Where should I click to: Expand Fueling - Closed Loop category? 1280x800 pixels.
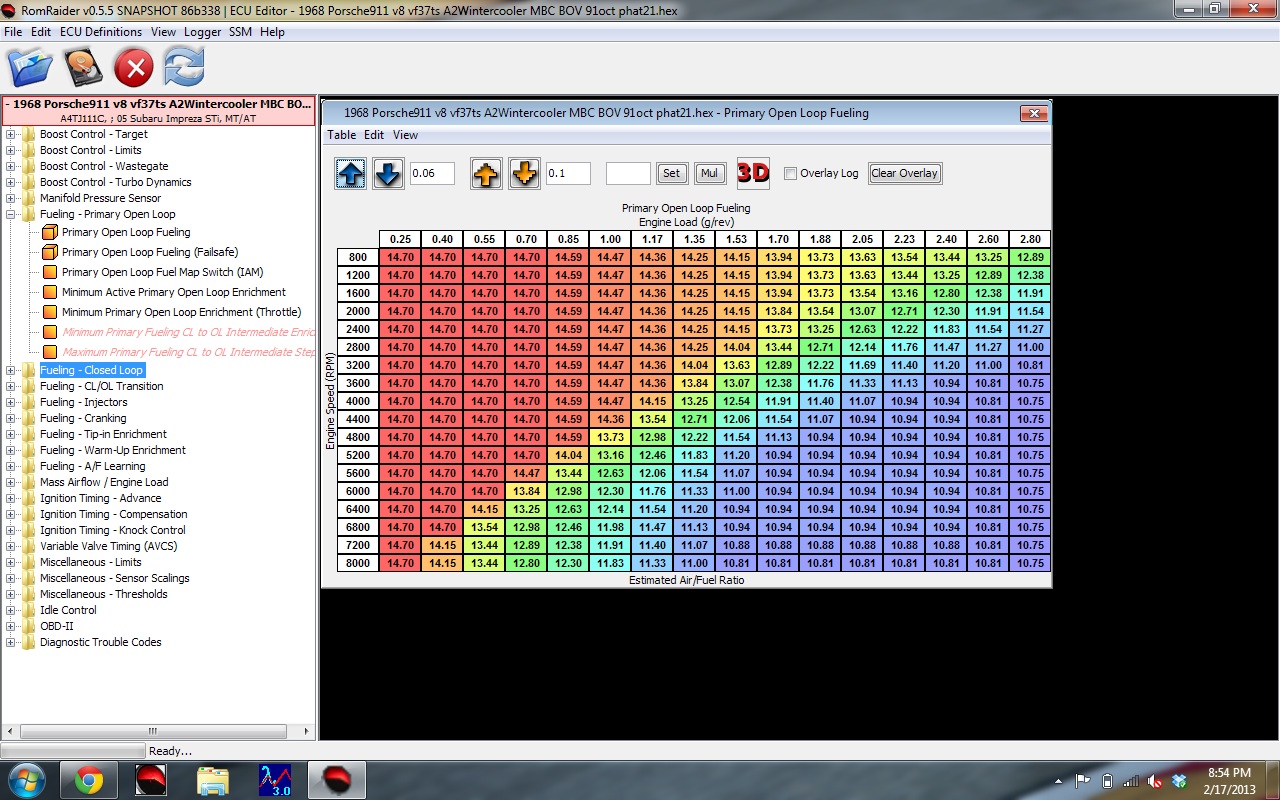point(11,370)
